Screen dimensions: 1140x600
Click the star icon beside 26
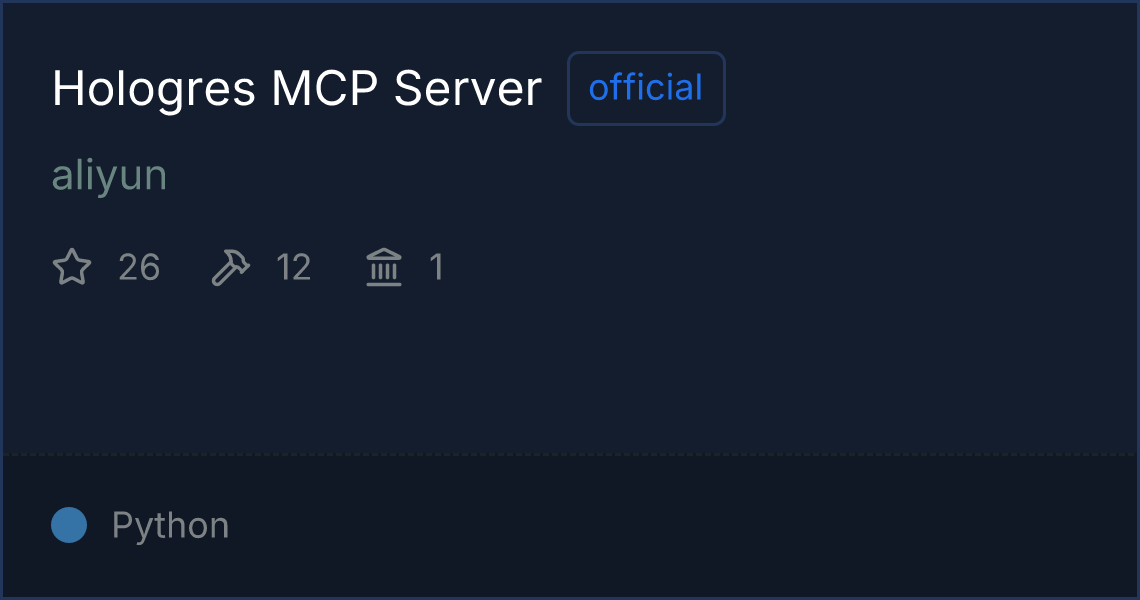[x=72, y=267]
